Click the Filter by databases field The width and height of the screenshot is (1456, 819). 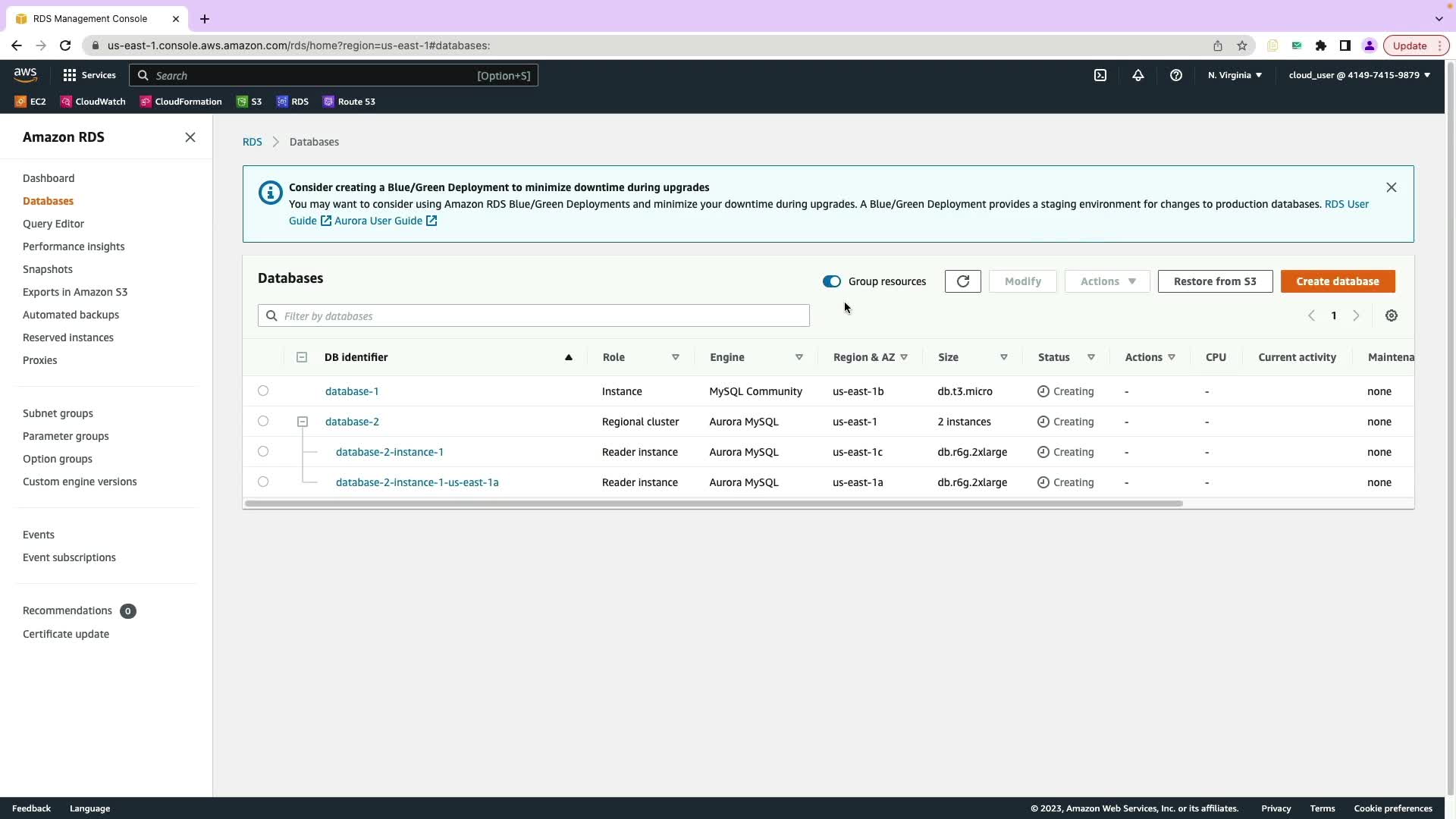pyautogui.click(x=534, y=315)
